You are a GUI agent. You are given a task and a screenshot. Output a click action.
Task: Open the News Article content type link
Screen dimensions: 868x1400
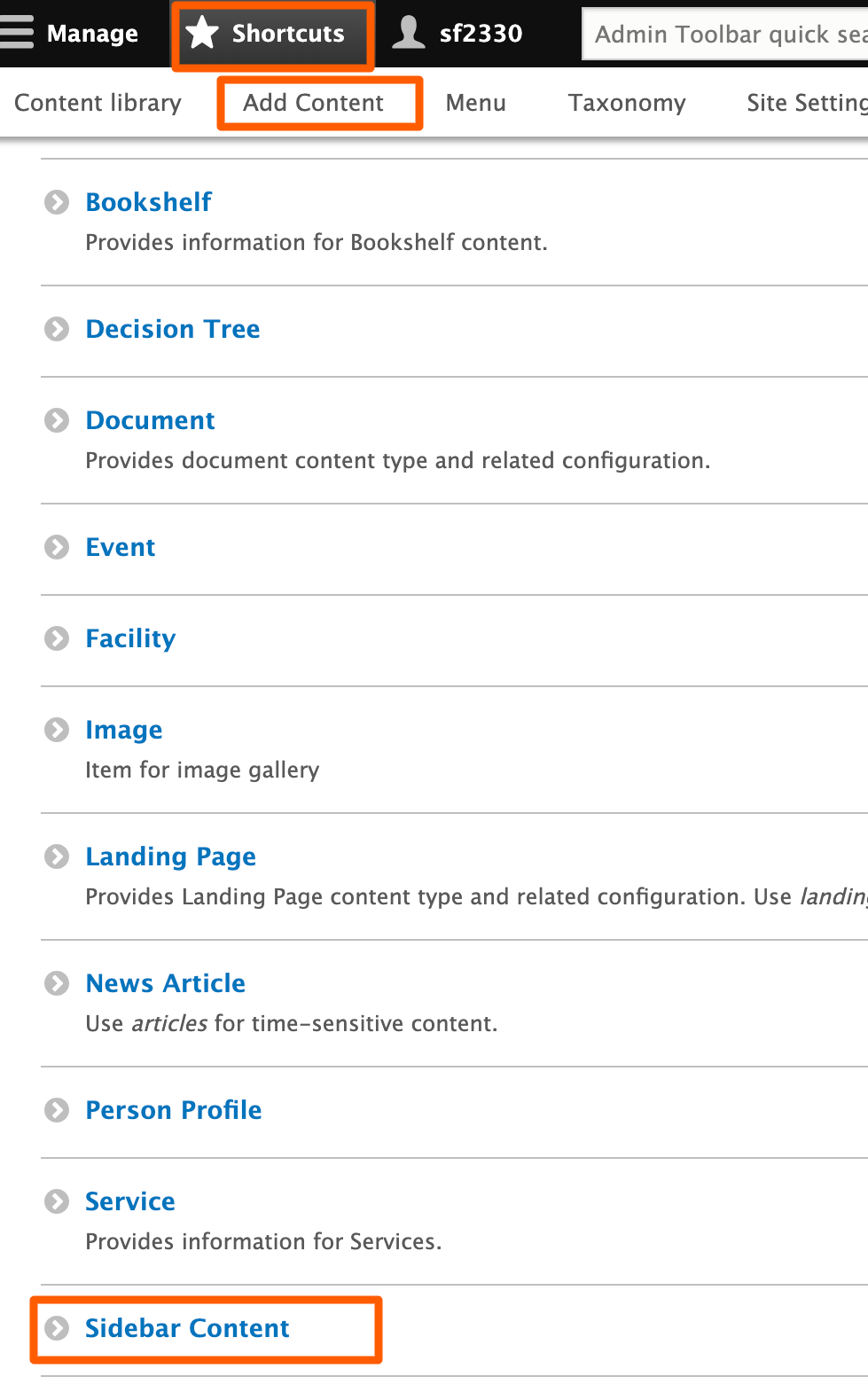tap(166, 983)
